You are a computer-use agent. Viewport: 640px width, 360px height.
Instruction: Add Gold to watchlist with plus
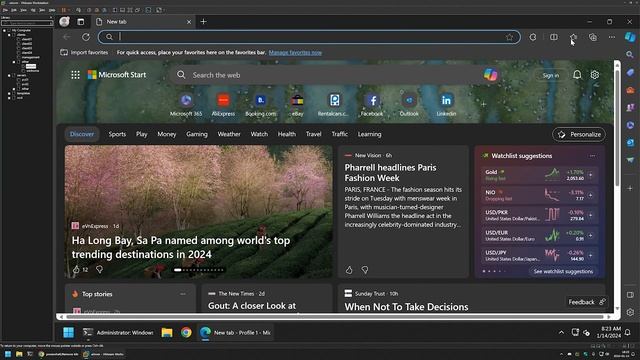coord(591,175)
